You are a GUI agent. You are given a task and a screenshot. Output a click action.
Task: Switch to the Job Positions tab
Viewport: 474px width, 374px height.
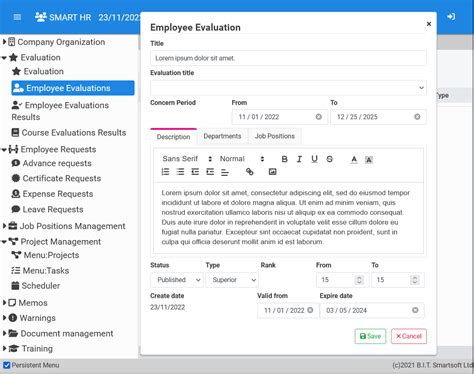275,136
